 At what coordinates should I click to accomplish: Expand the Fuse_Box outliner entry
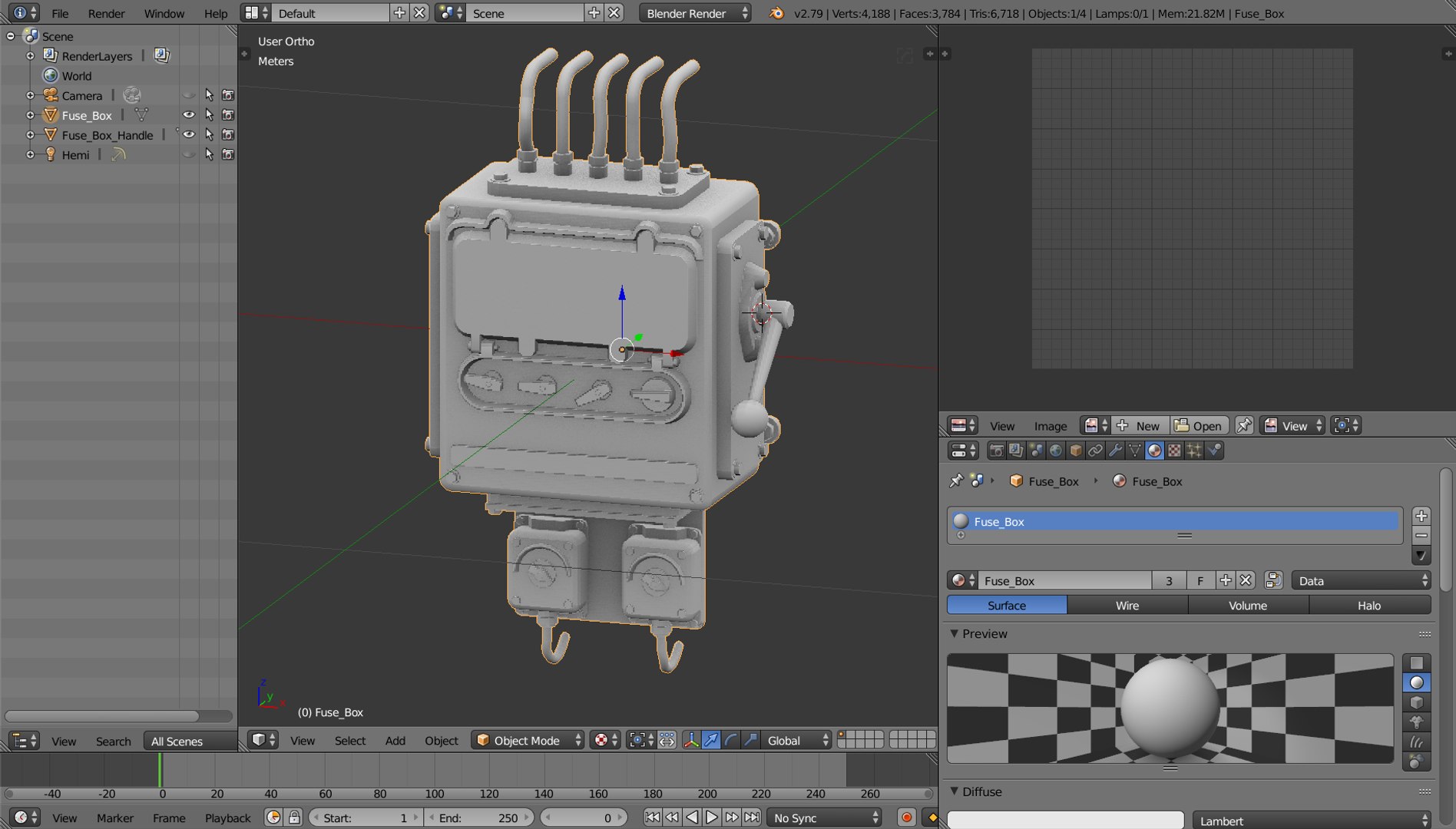[x=30, y=115]
